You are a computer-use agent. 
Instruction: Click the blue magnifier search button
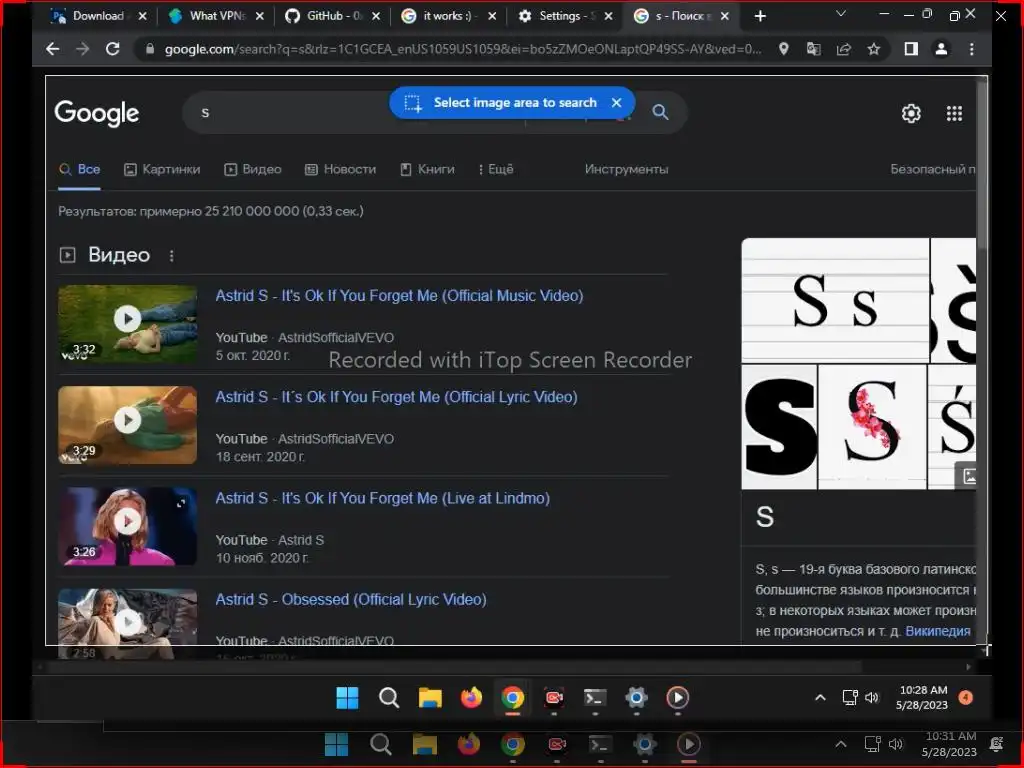[x=660, y=112]
